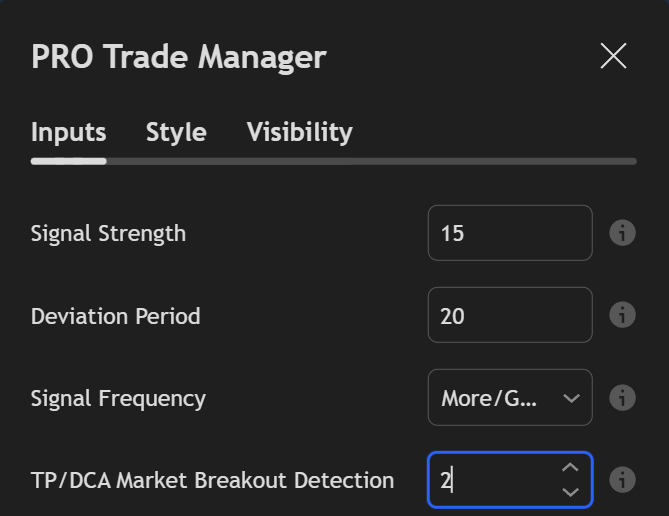
Task: Click the Signal Strength label text
Action: pyautogui.click(x=108, y=234)
